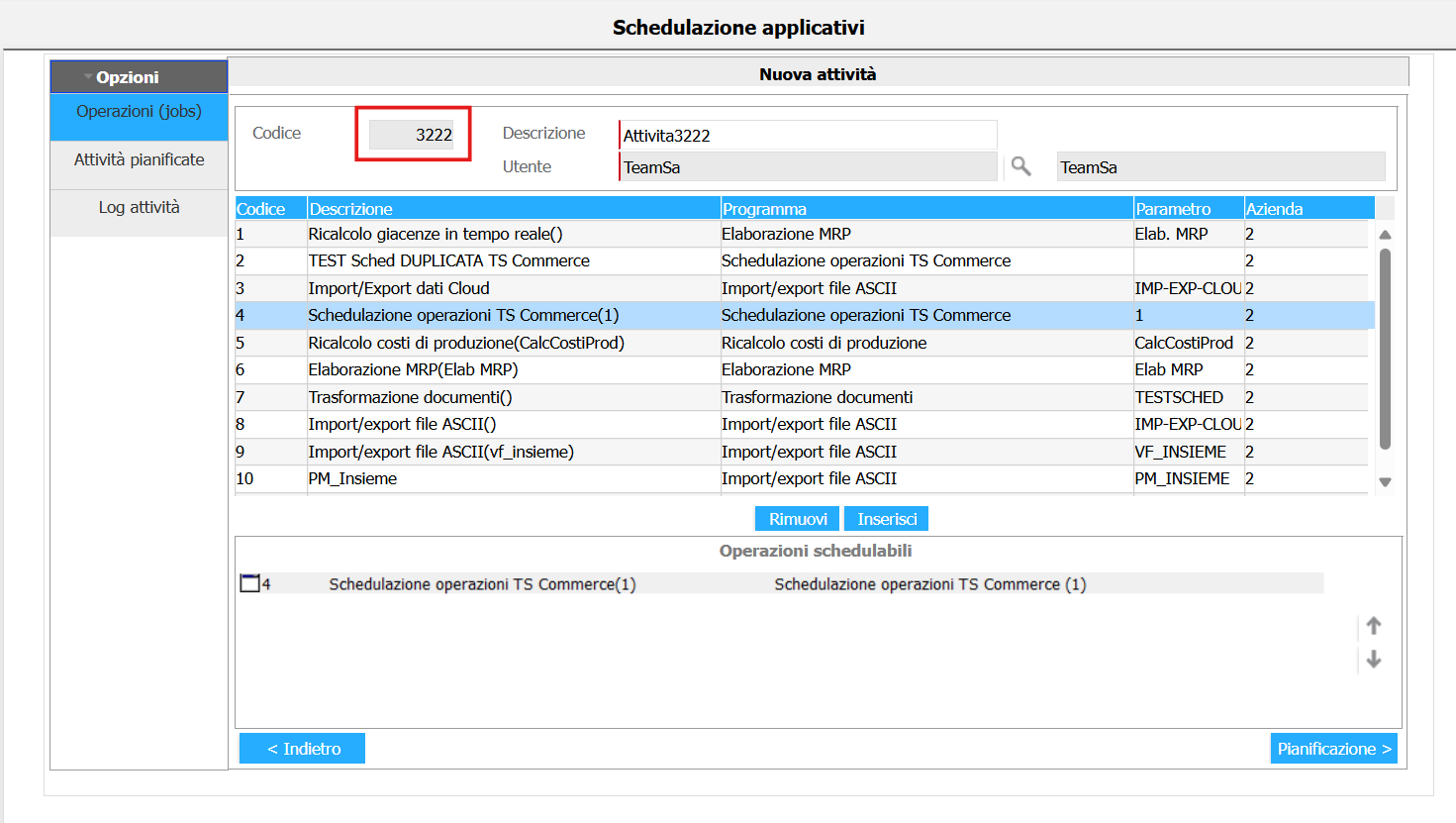Proceed with the Pianificazione button
The image size is (1456, 823).
click(1333, 749)
